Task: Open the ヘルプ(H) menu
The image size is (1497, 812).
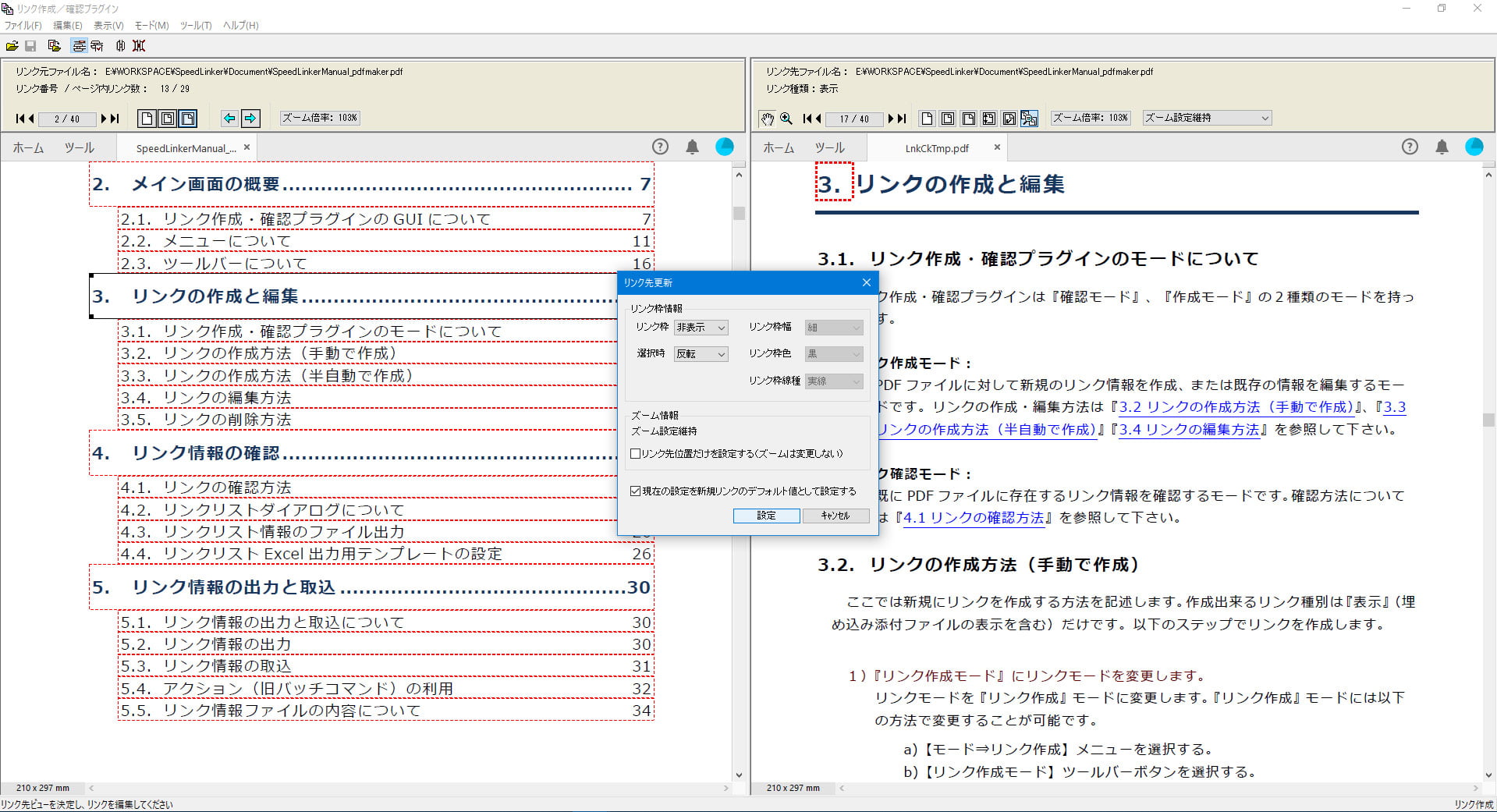Action: pos(240,25)
